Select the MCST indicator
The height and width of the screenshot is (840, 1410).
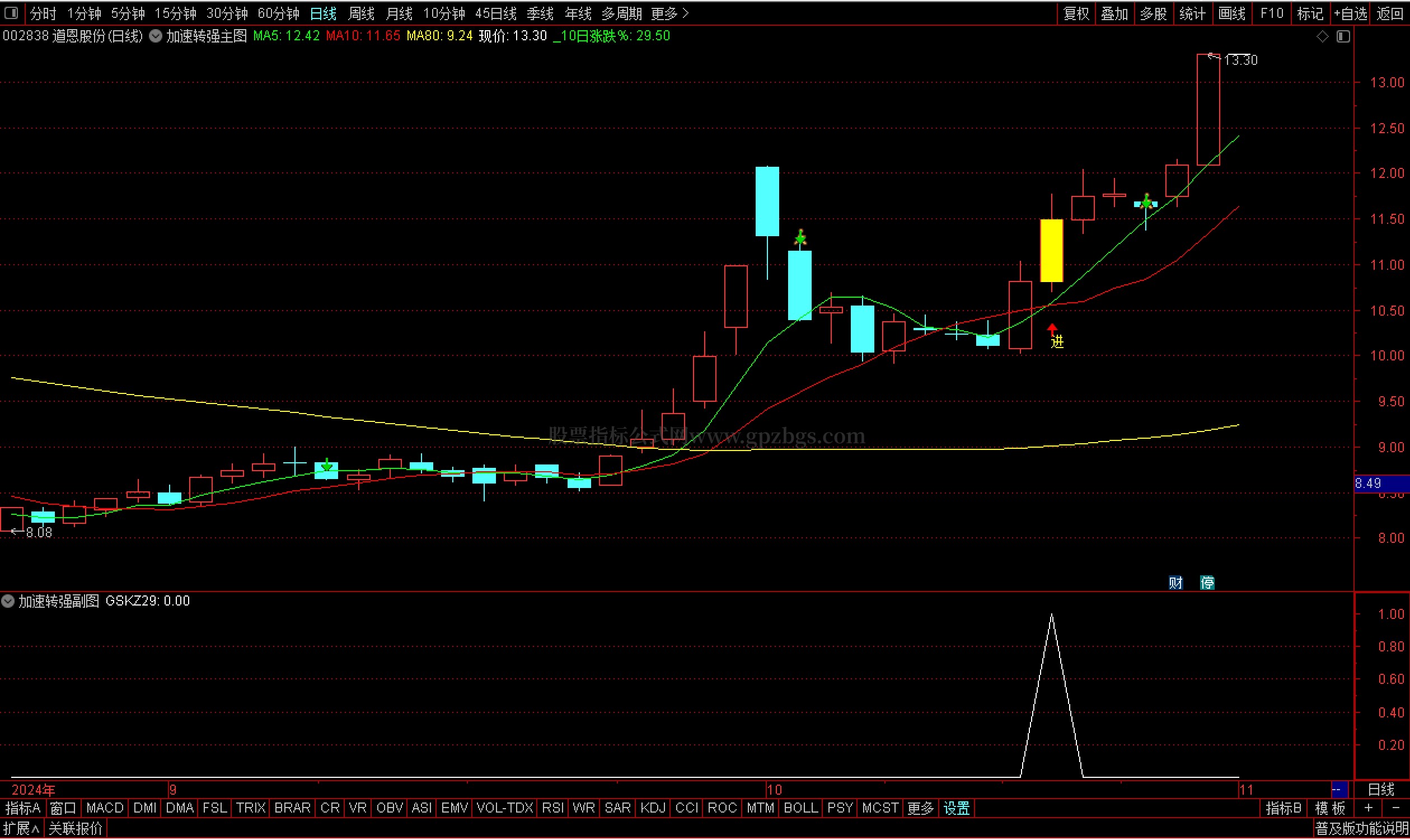pyautogui.click(x=879, y=809)
